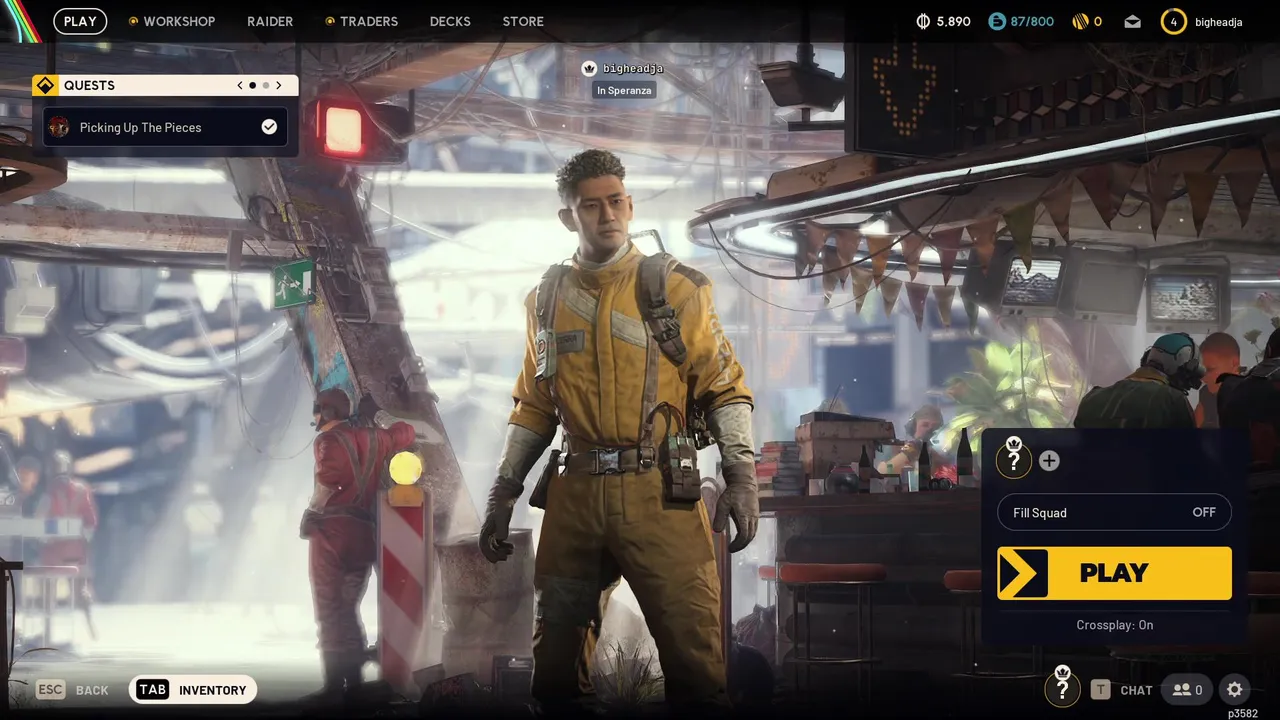Click the level 4 badge icon

pyautogui.click(x=1173, y=21)
